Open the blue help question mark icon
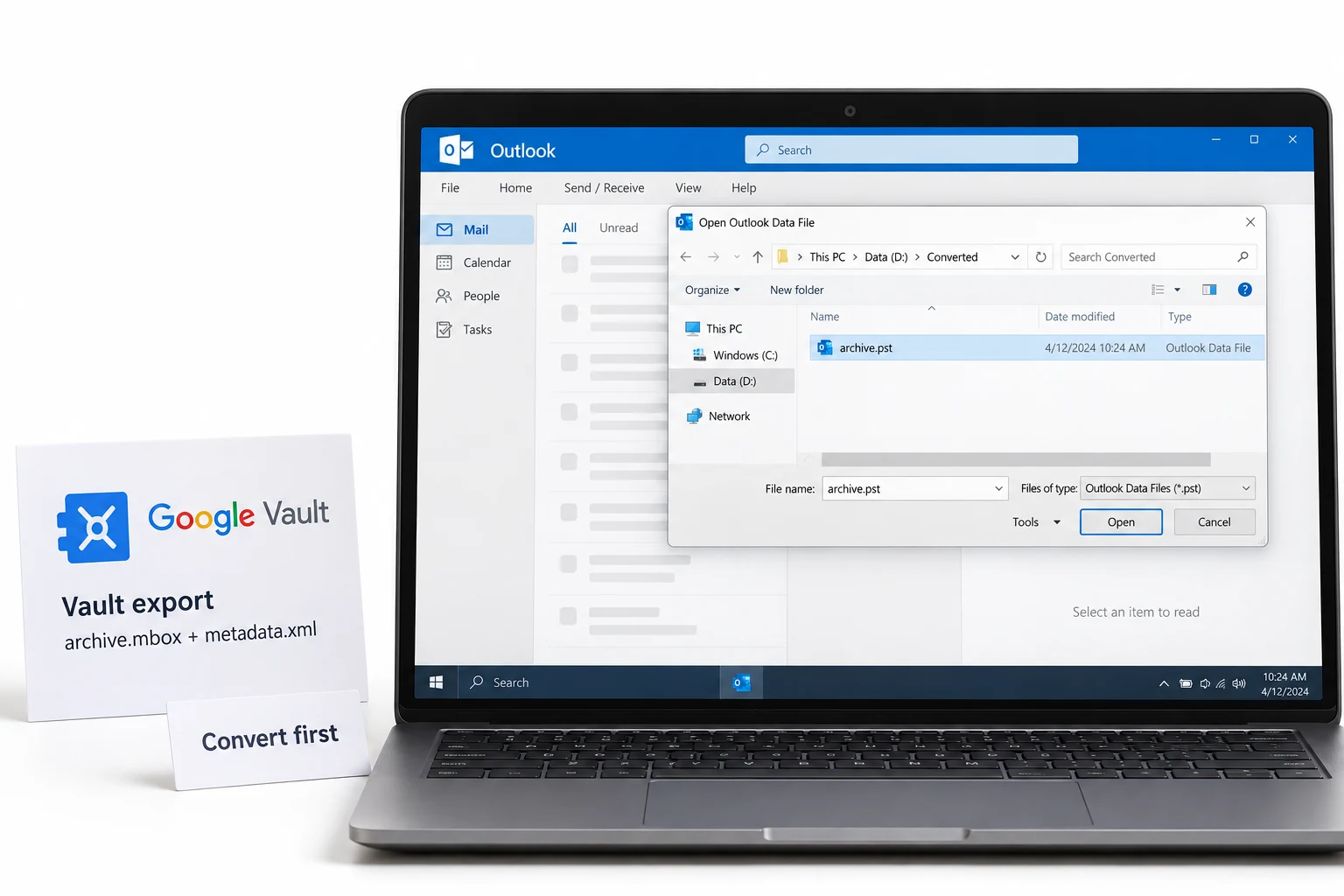 click(x=1244, y=290)
